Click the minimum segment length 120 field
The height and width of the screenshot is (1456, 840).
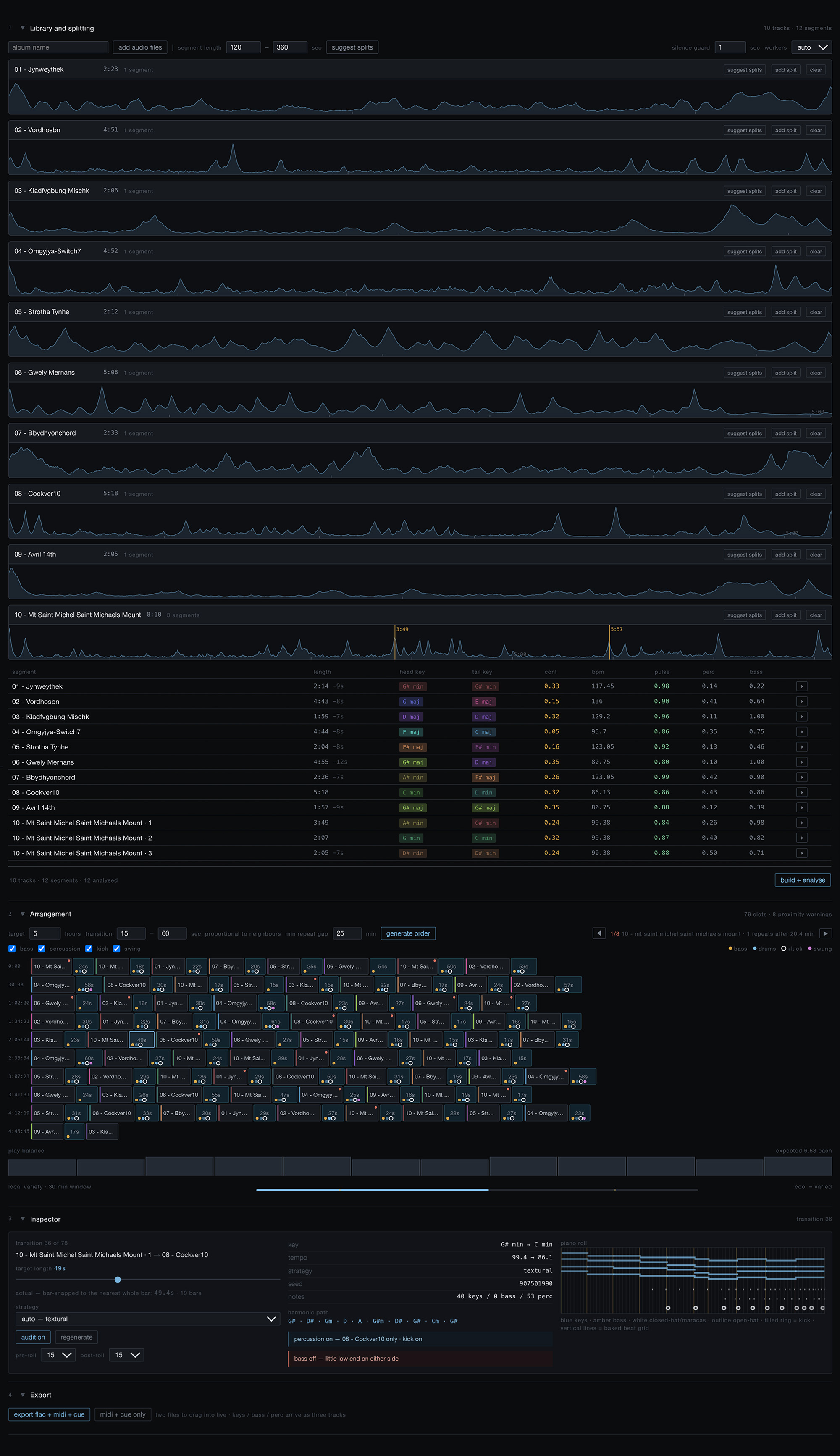244,47
